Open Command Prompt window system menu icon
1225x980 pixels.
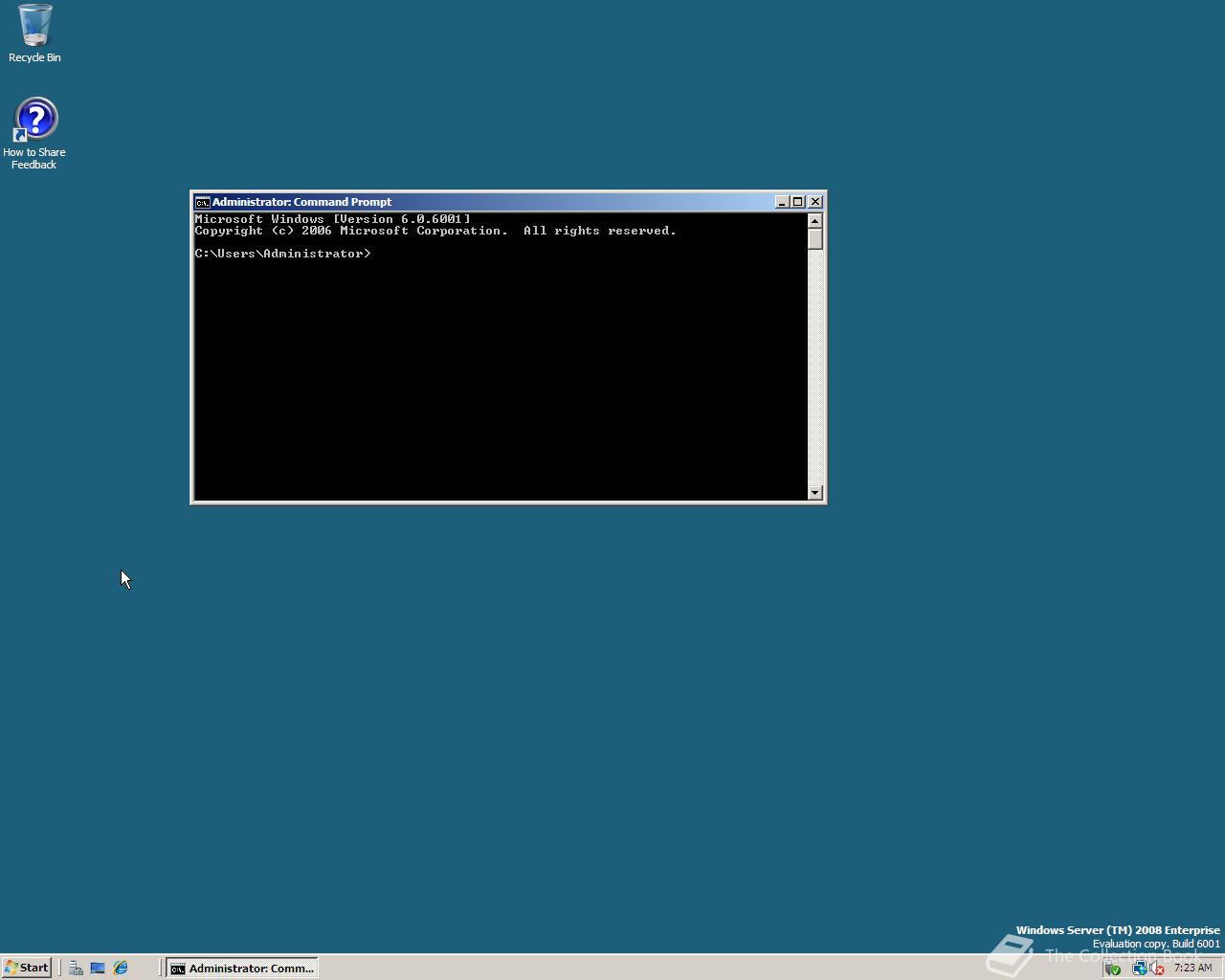click(202, 202)
